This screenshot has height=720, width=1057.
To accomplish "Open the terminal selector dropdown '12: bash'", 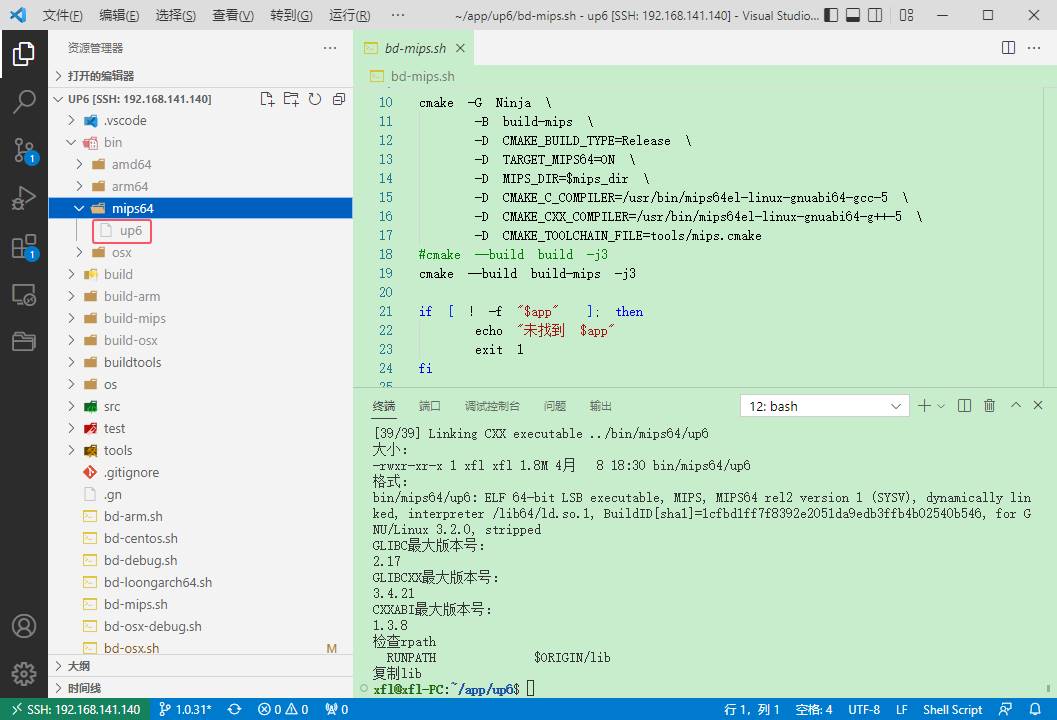I will 824,406.
